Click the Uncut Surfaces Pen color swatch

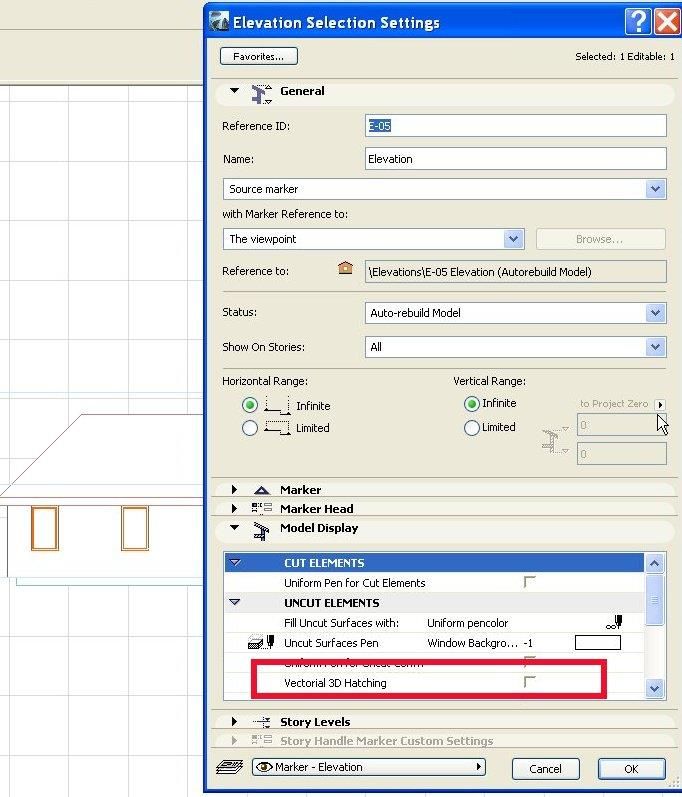[598, 643]
